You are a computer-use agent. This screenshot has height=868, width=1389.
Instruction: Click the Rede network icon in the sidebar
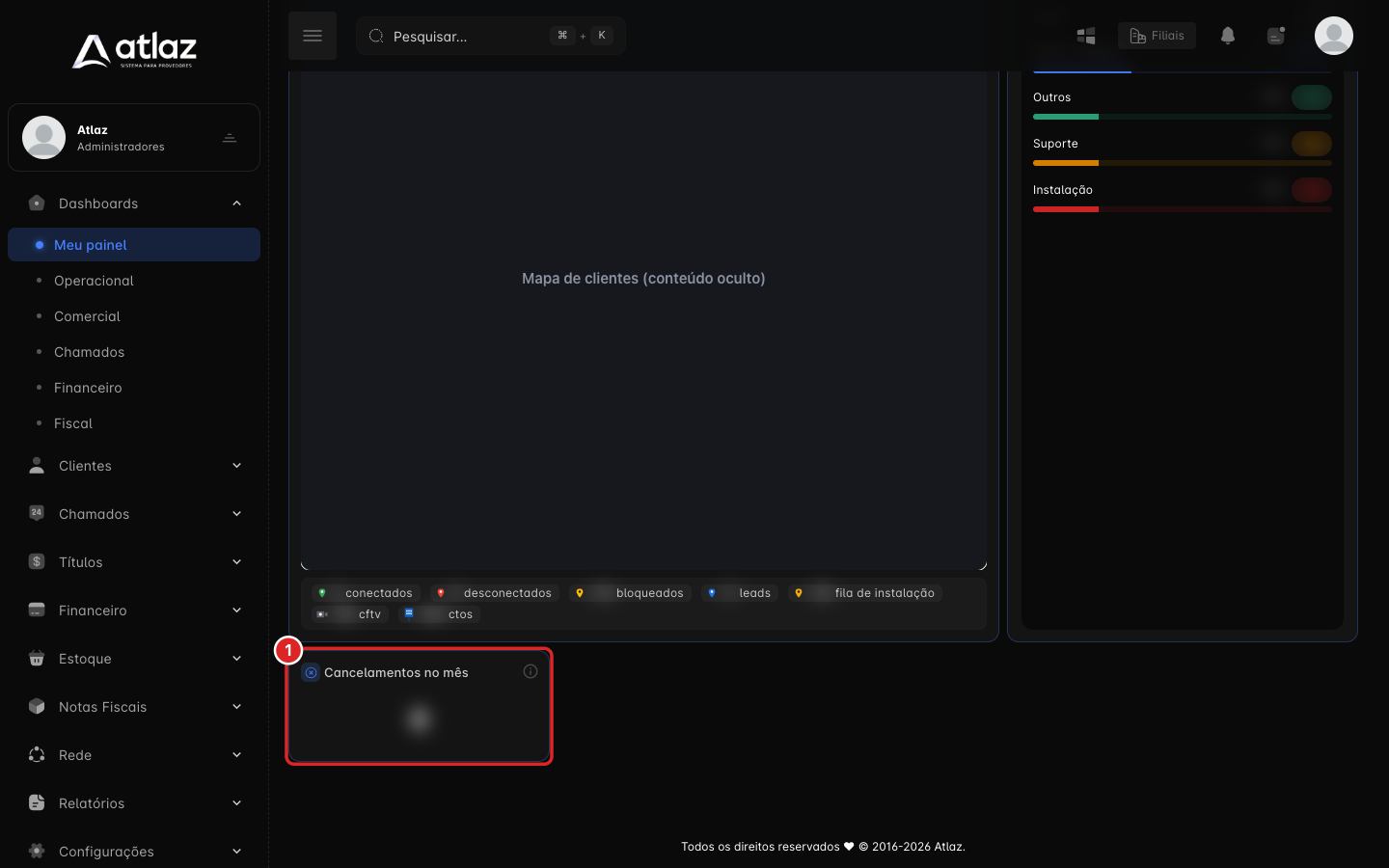tap(37, 754)
